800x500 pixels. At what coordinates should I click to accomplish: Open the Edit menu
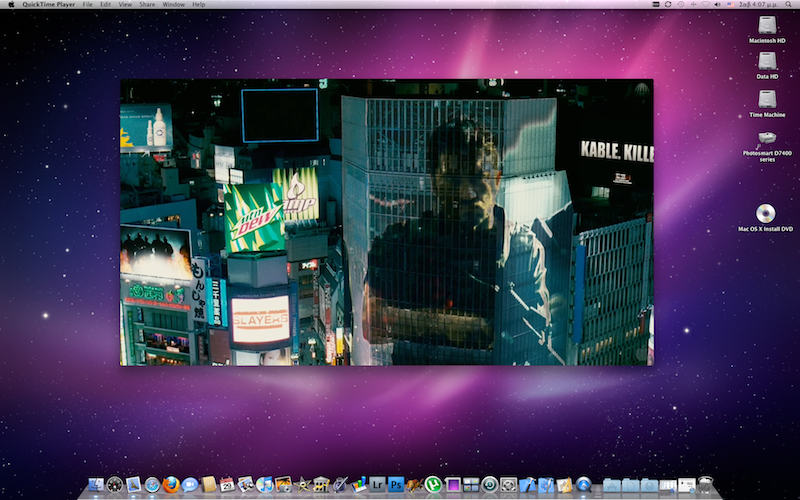click(106, 4)
